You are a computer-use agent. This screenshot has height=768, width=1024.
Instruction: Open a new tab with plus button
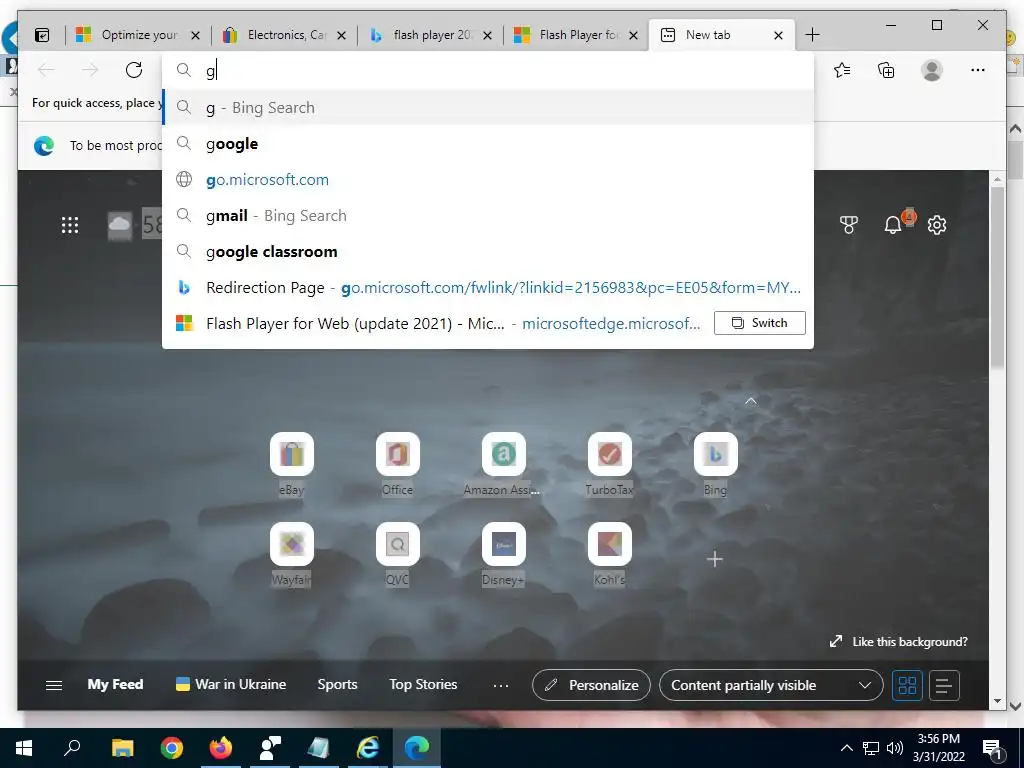[812, 35]
